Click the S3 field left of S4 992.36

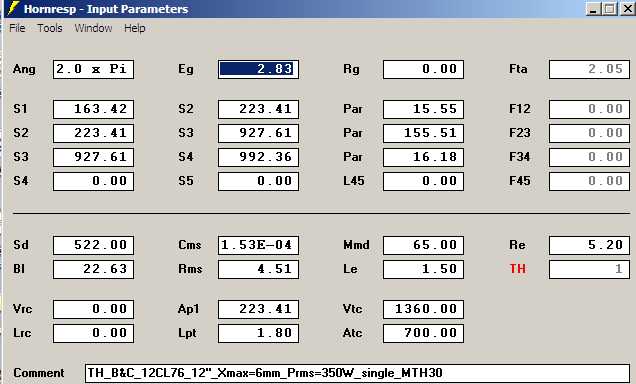click(93, 157)
